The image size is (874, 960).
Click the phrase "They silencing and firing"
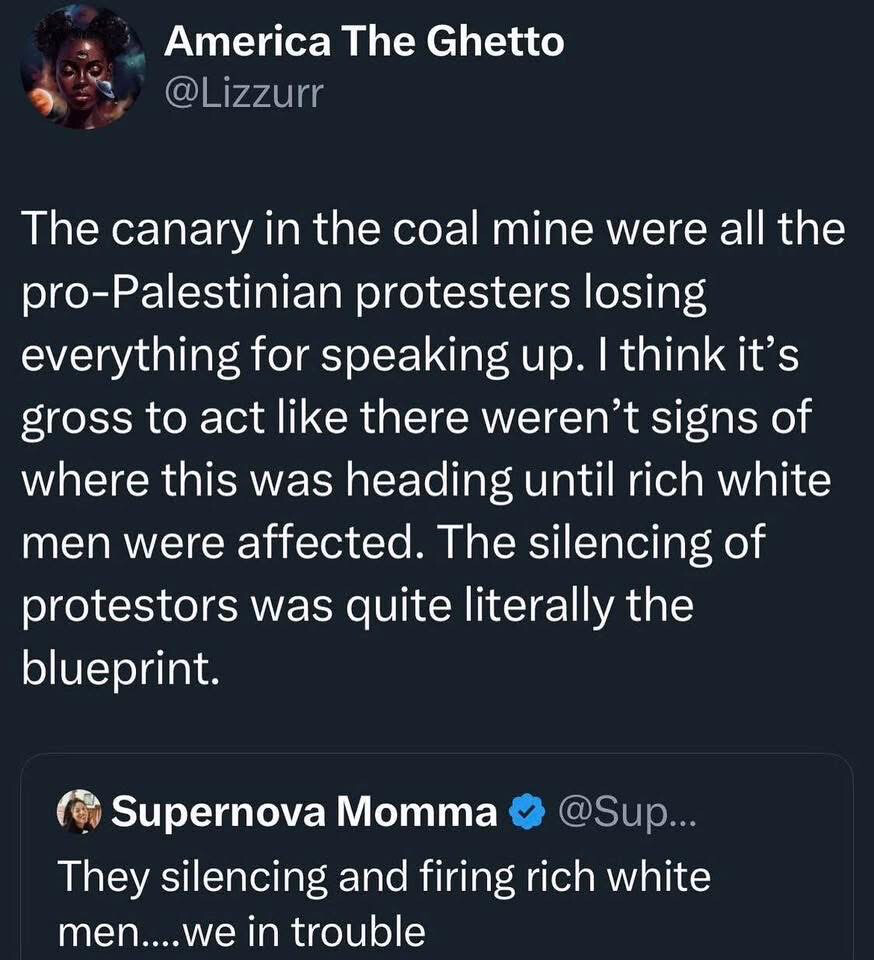coord(250,877)
